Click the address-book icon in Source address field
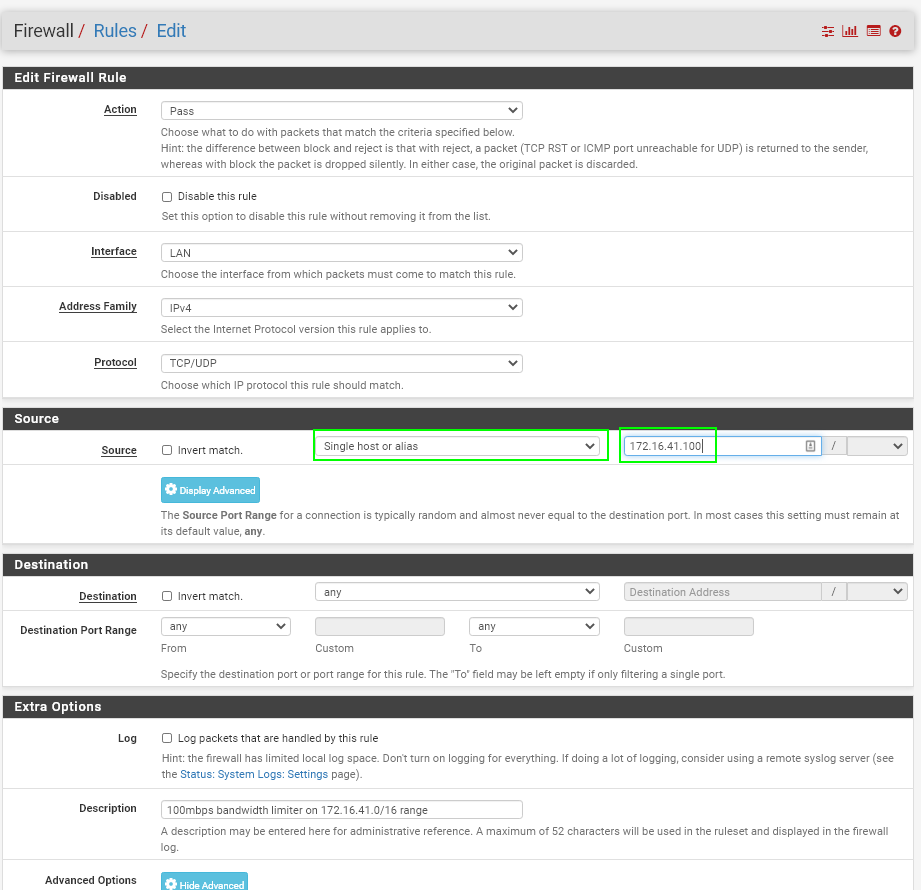921x890 pixels. 810,446
